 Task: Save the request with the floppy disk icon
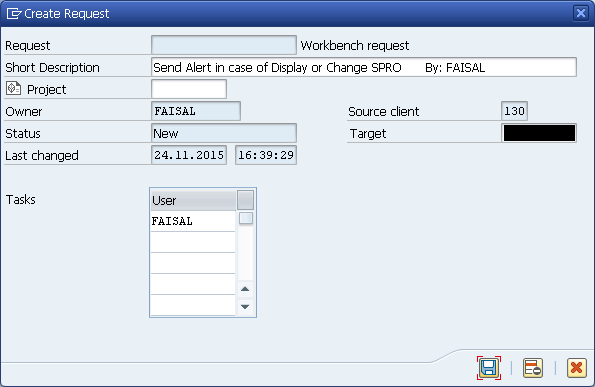[489, 368]
